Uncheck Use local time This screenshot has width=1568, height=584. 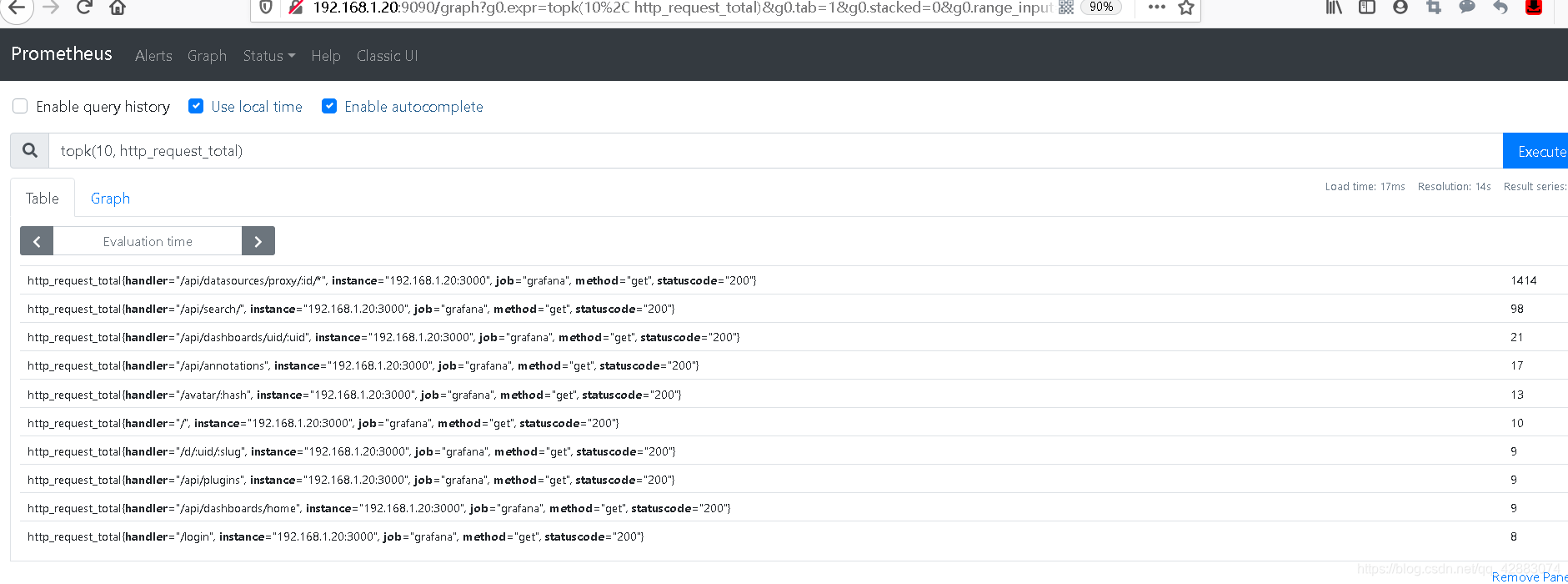click(196, 106)
